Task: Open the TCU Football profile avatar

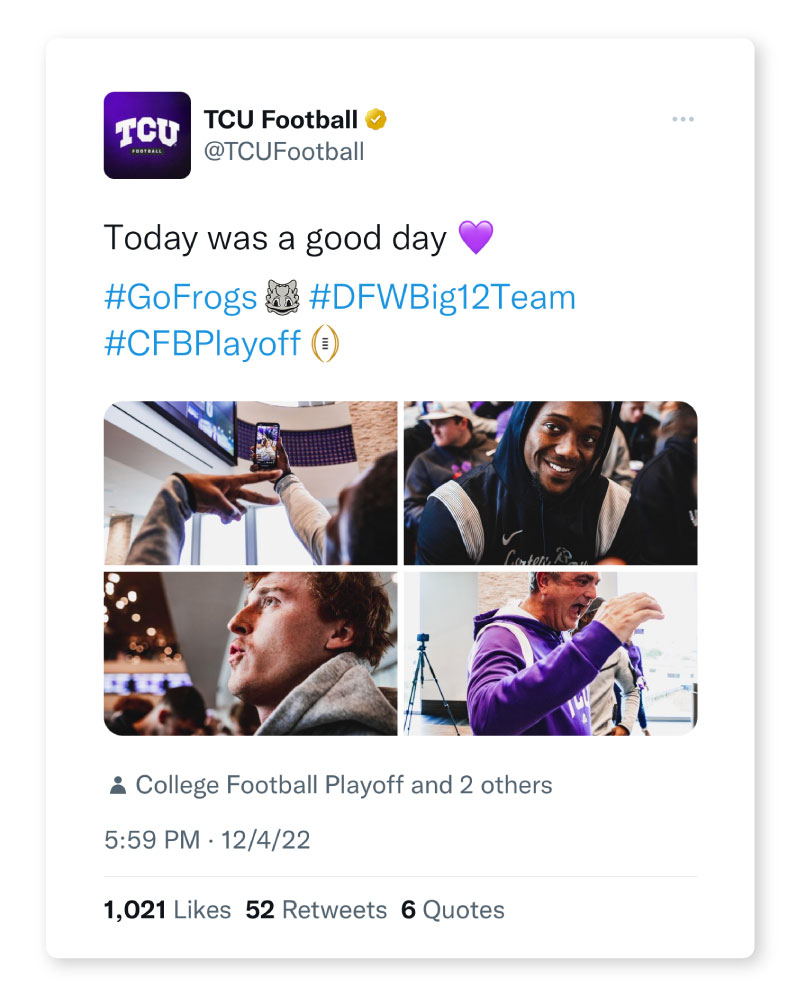Action: 147,135
